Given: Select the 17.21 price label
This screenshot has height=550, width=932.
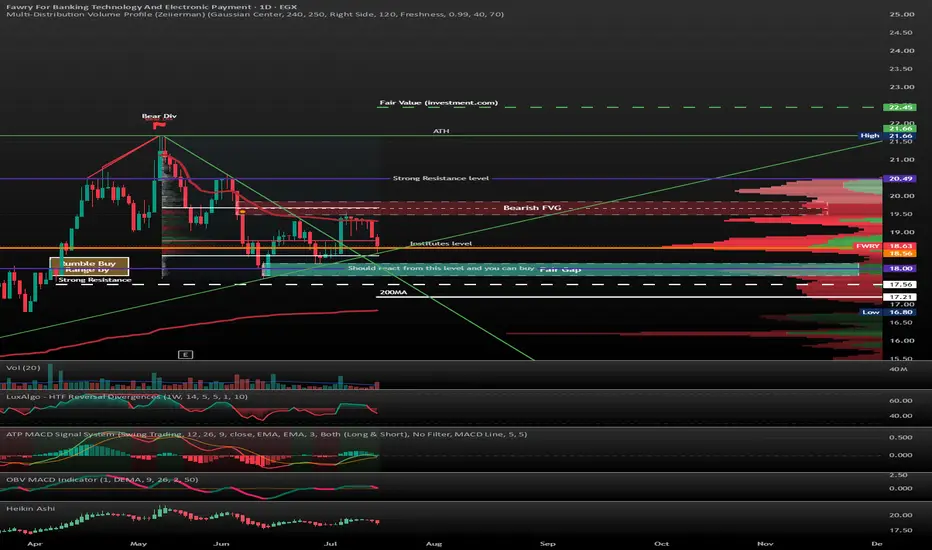Looking at the screenshot, I should [x=900, y=297].
